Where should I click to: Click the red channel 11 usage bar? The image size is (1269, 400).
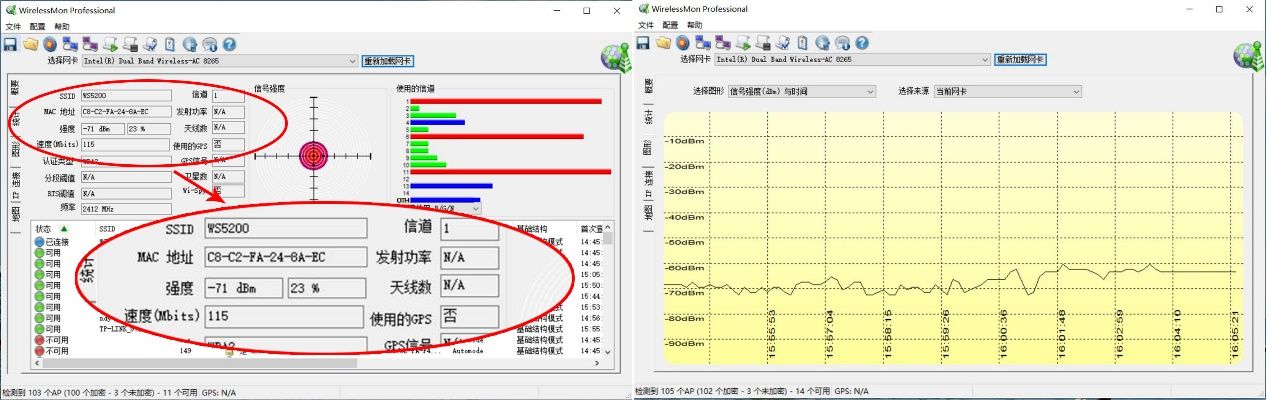coord(512,171)
